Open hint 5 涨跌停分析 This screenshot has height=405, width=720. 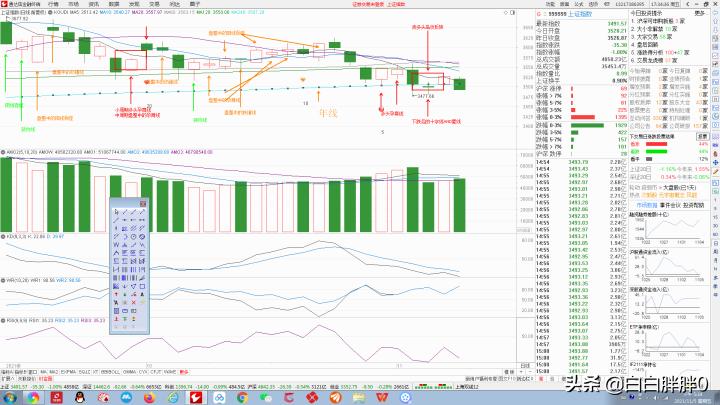pos(660,53)
